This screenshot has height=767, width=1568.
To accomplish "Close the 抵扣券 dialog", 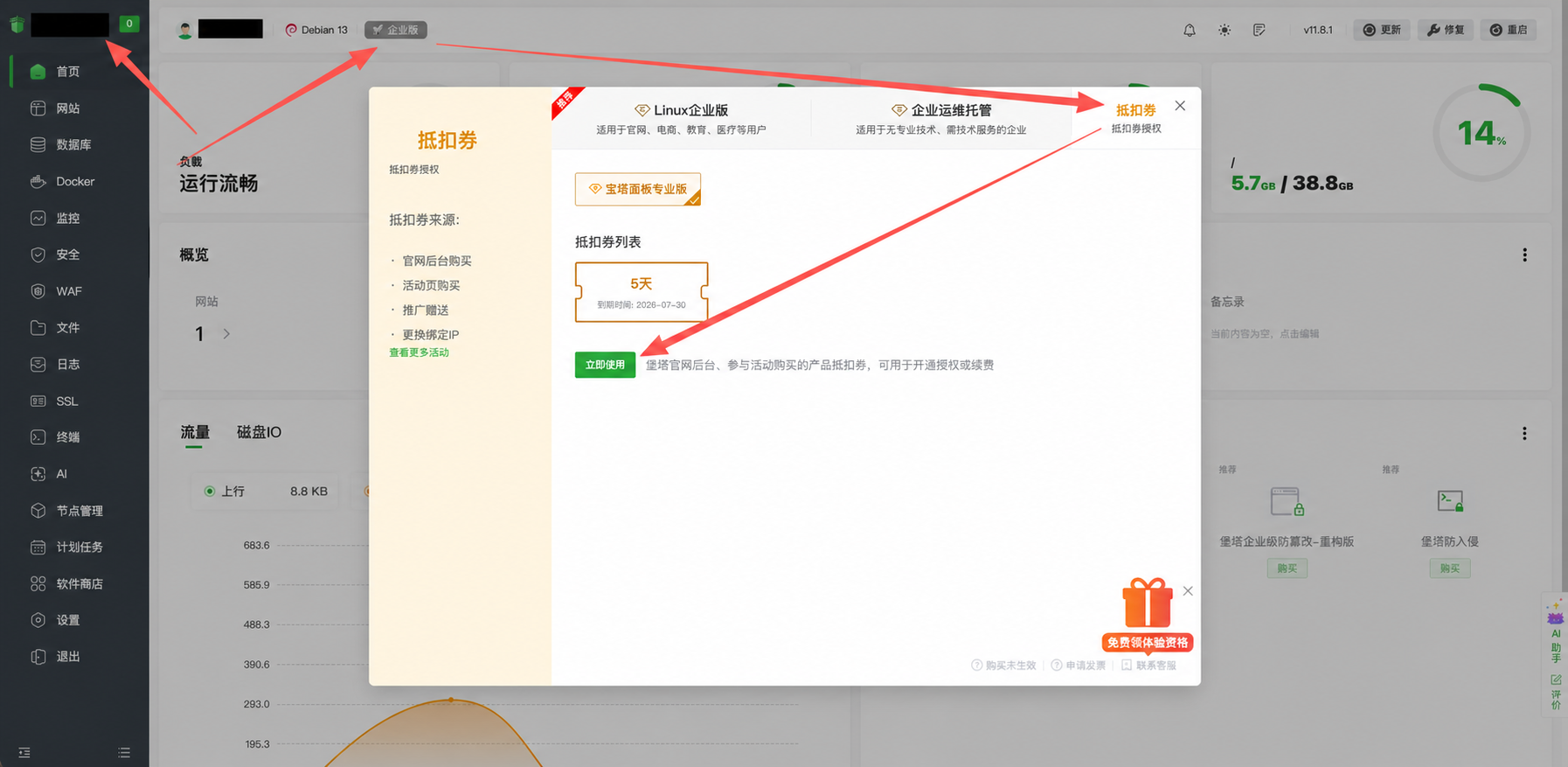I will pos(1180,106).
